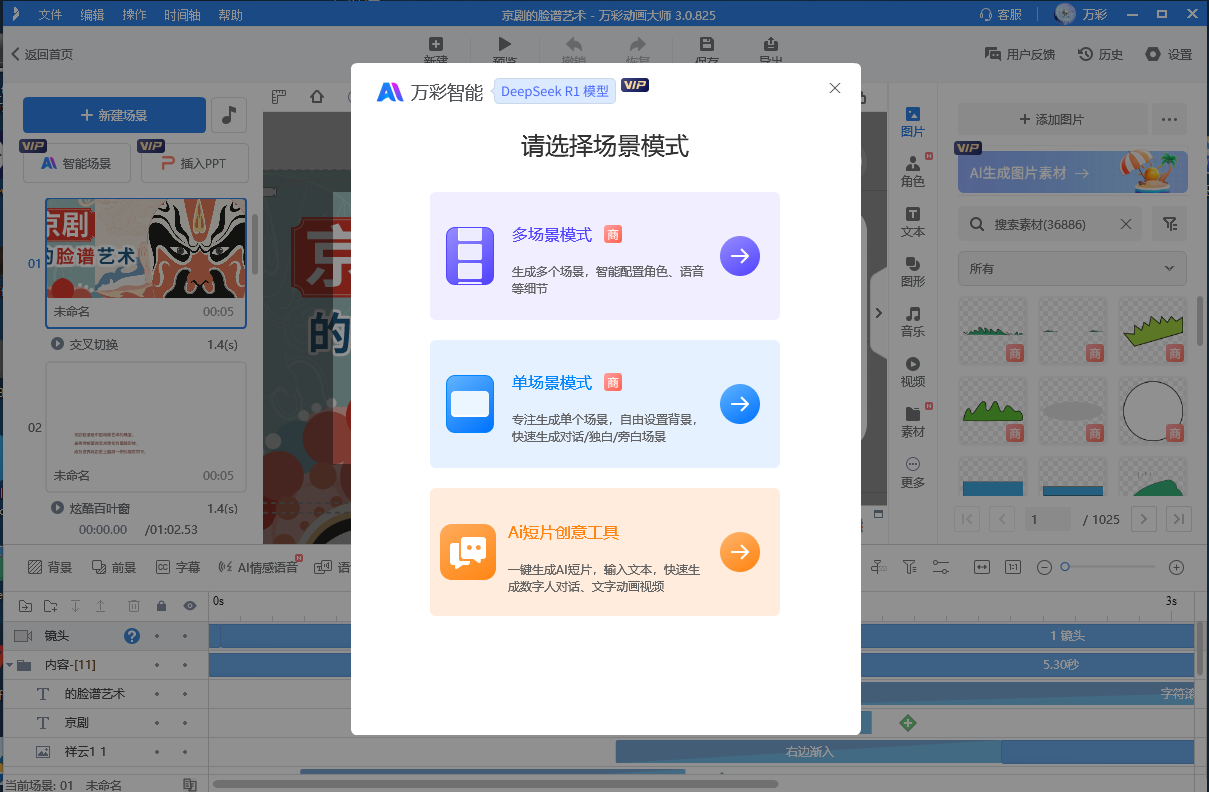The width and height of the screenshot is (1209, 792).
Task: Click the right panel collapse chevron
Action: coord(878,313)
